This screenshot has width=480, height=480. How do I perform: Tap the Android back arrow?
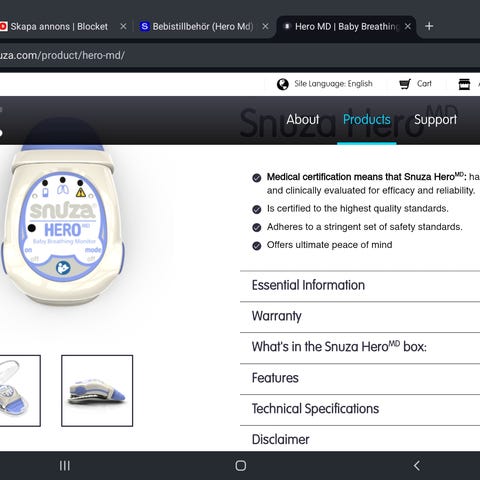(x=417, y=466)
